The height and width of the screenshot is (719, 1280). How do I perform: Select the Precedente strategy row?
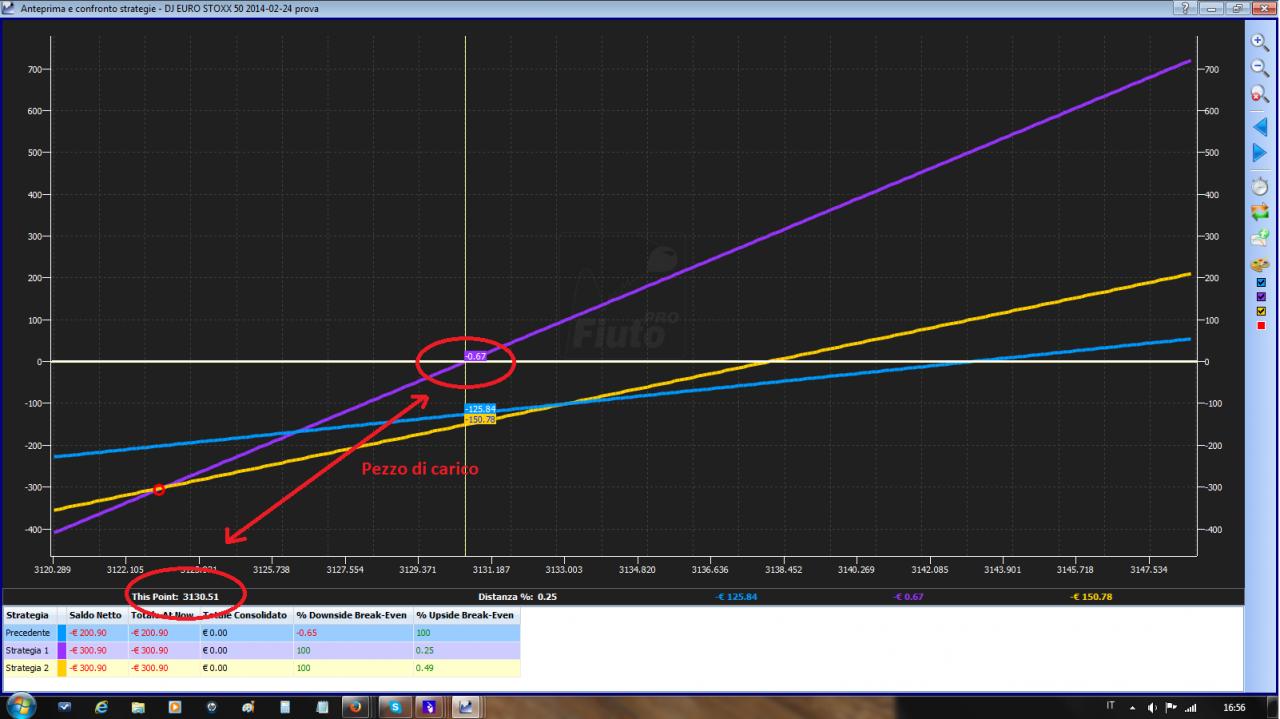262,633
